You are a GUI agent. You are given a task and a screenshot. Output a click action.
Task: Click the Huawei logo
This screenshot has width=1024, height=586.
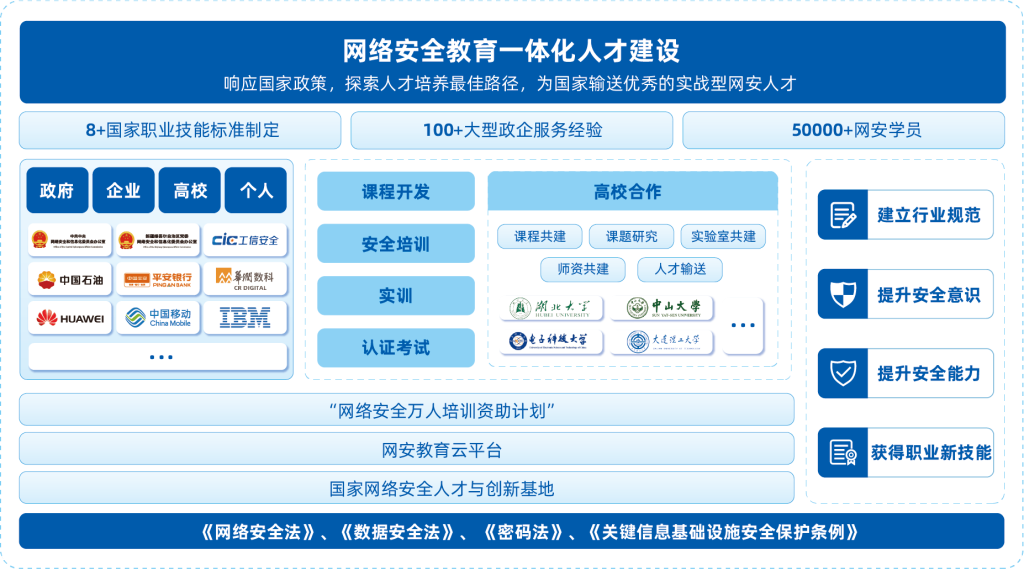[x=70, y=315]
